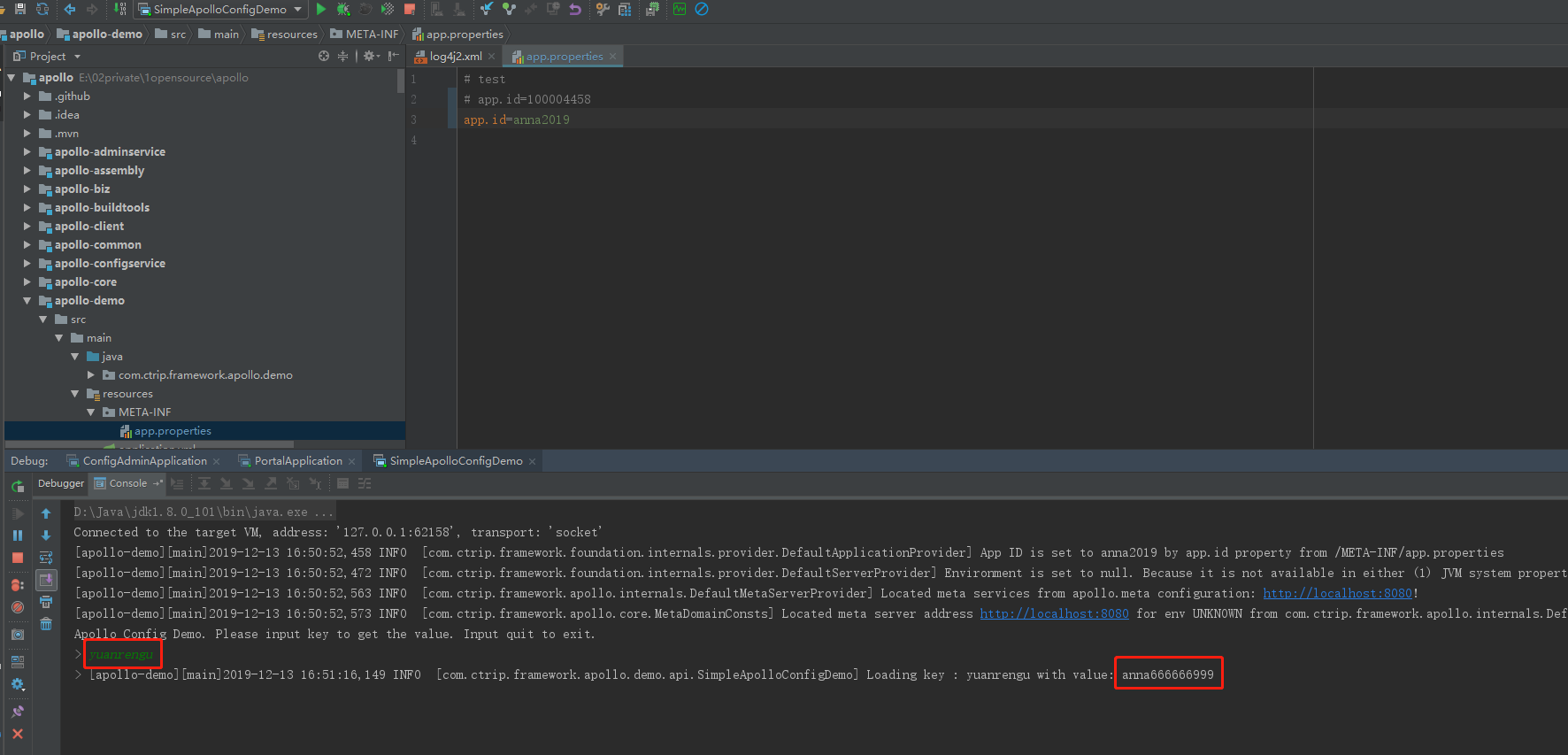Open the ConfigAdminApplication debug tab
1568x755 pixels.
click(x=144, y=460)
